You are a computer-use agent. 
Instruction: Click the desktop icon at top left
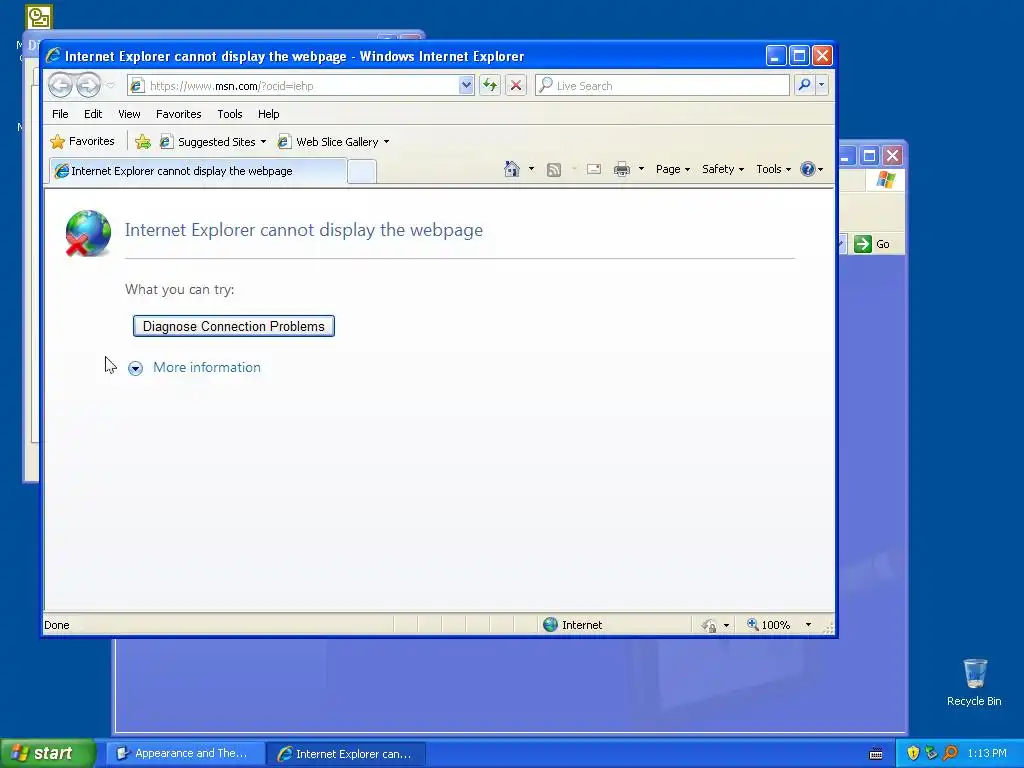click(39, 17)
